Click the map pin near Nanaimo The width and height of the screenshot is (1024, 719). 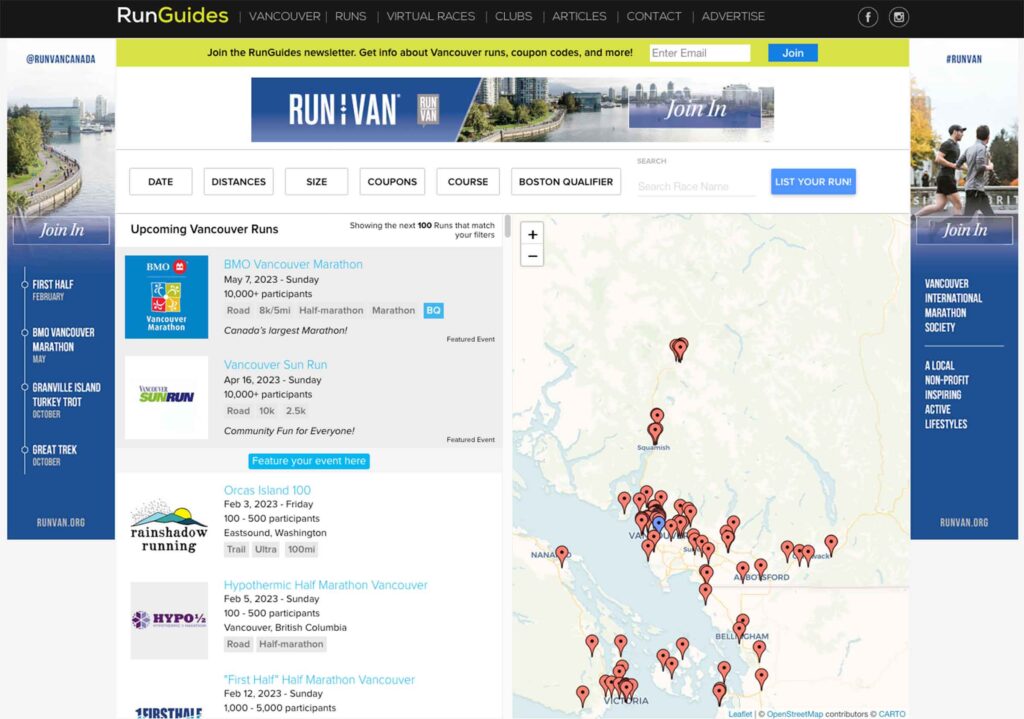(562, 553)
